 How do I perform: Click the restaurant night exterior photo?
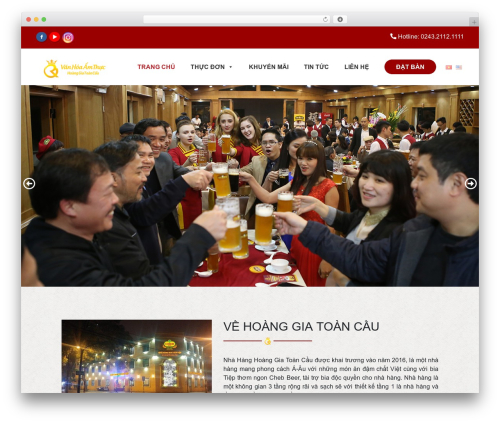(137, 356)
